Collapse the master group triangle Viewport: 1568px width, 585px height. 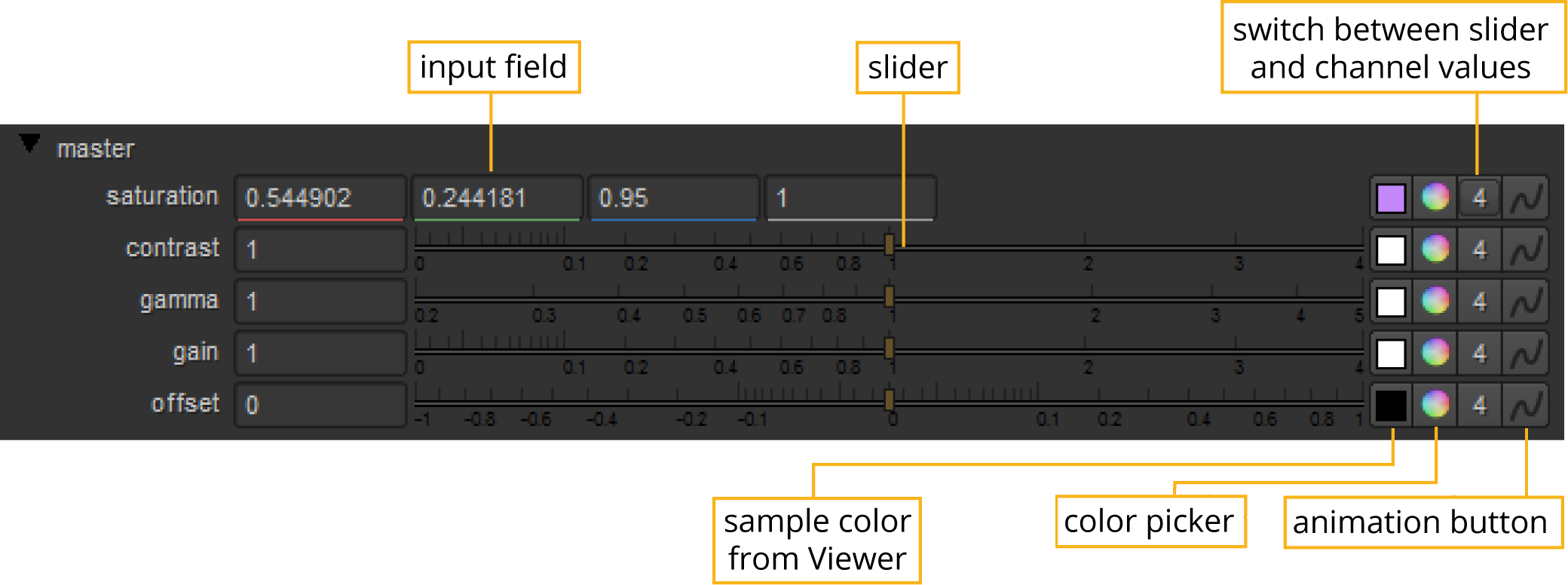pyautogui.click(x=29, y=143)
